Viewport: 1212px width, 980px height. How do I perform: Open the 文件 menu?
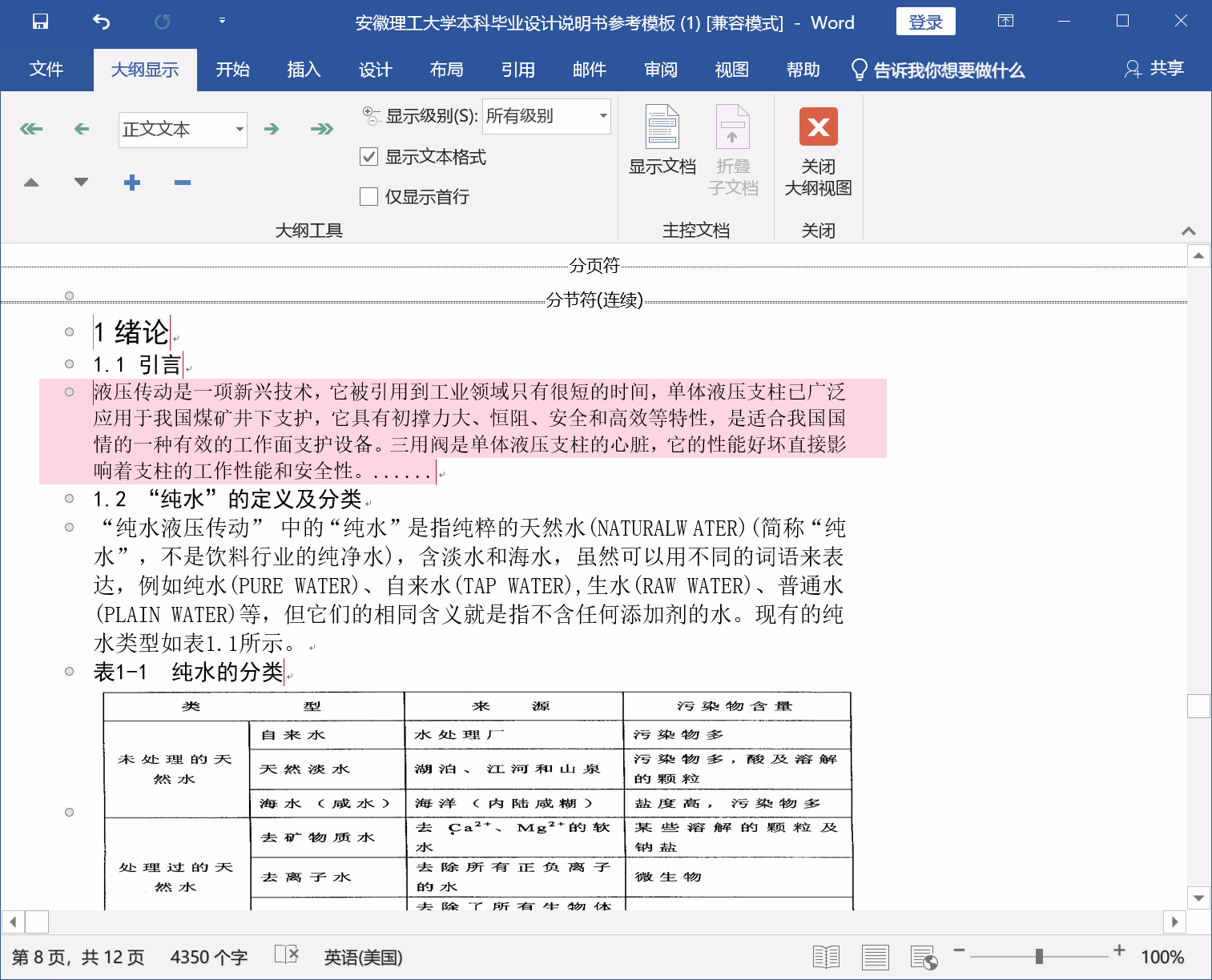coord(46,70)
